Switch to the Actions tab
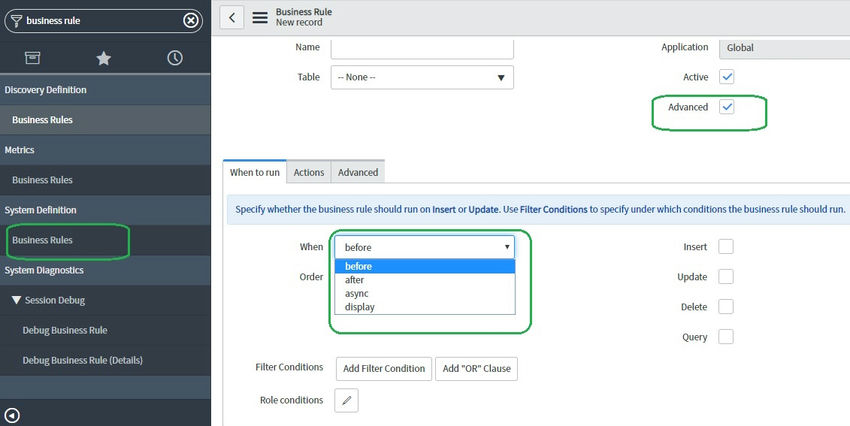 pos(308,172)
